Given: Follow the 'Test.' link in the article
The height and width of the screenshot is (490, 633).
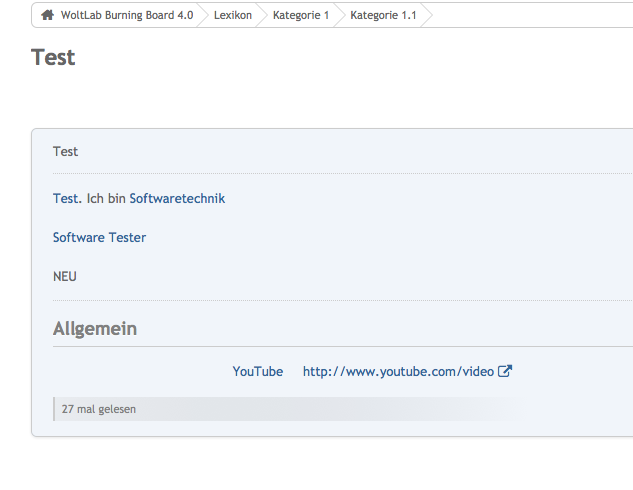Looking at the screenshot, I should 68,198.
